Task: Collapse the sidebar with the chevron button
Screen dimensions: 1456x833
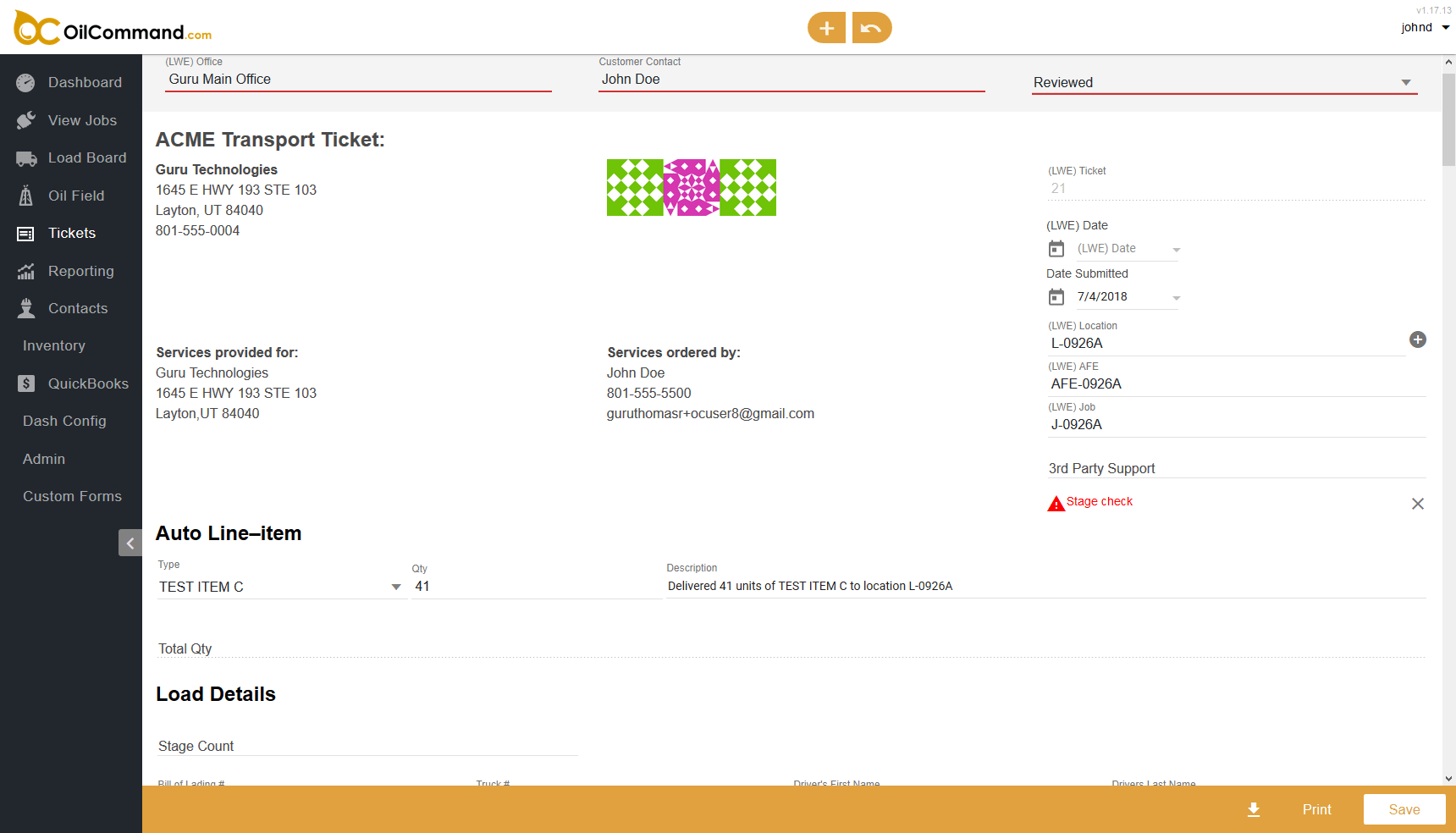Action: tap(130, 543)
